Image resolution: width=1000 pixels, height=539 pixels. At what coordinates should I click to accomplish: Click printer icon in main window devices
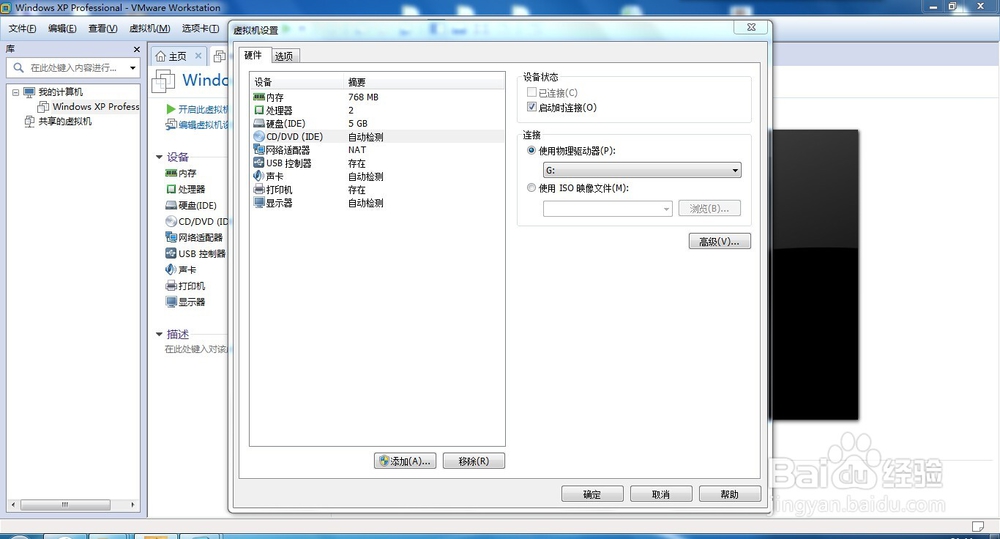[x=171, y=286]
